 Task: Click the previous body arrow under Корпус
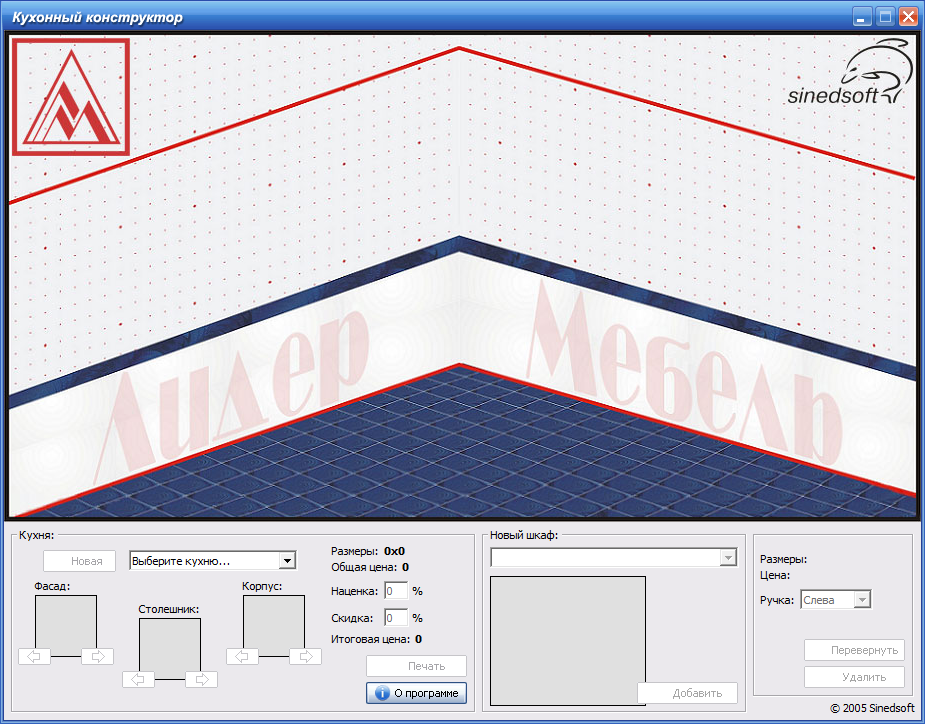tap(242, 656)
